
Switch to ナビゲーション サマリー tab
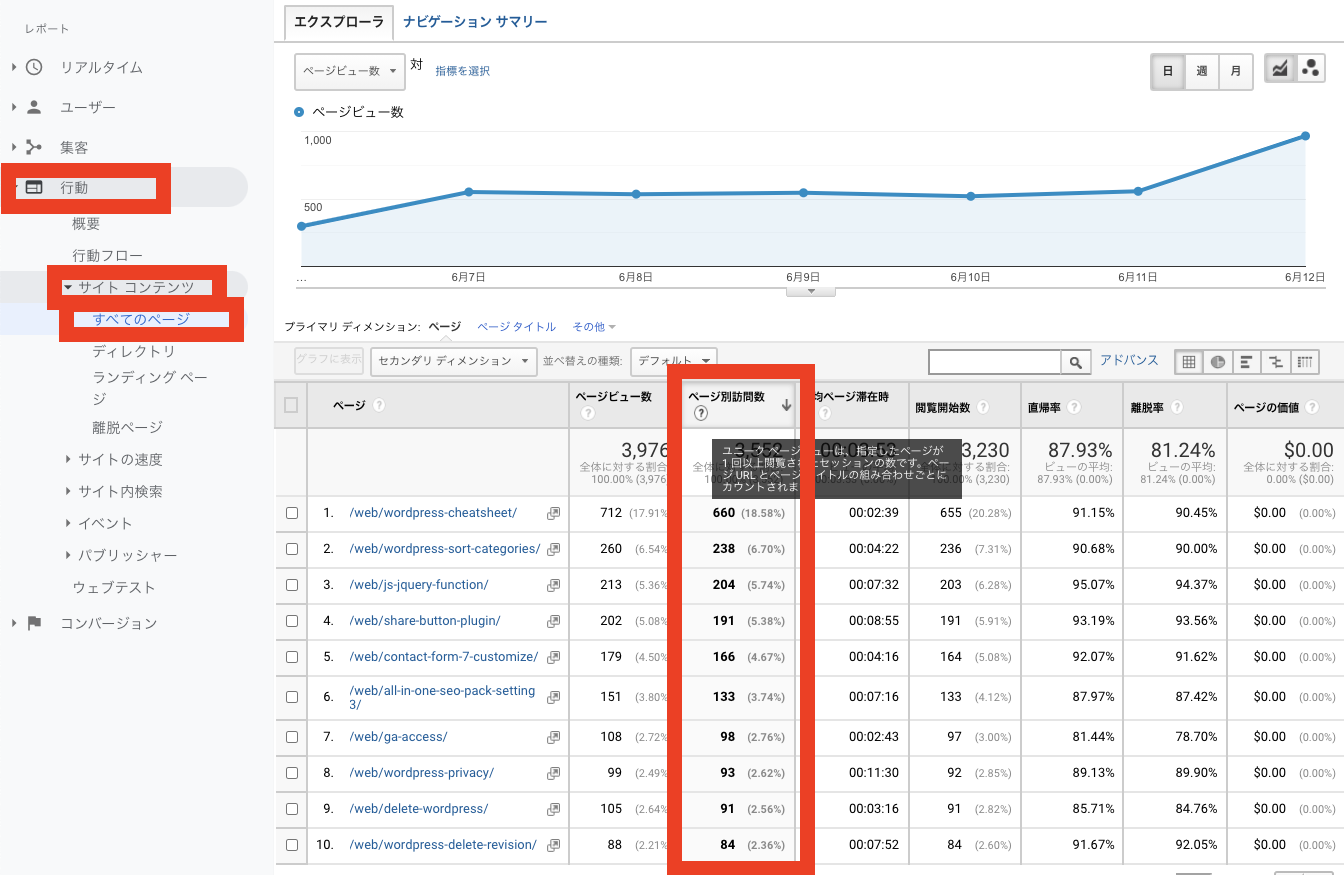coord(475,21)
